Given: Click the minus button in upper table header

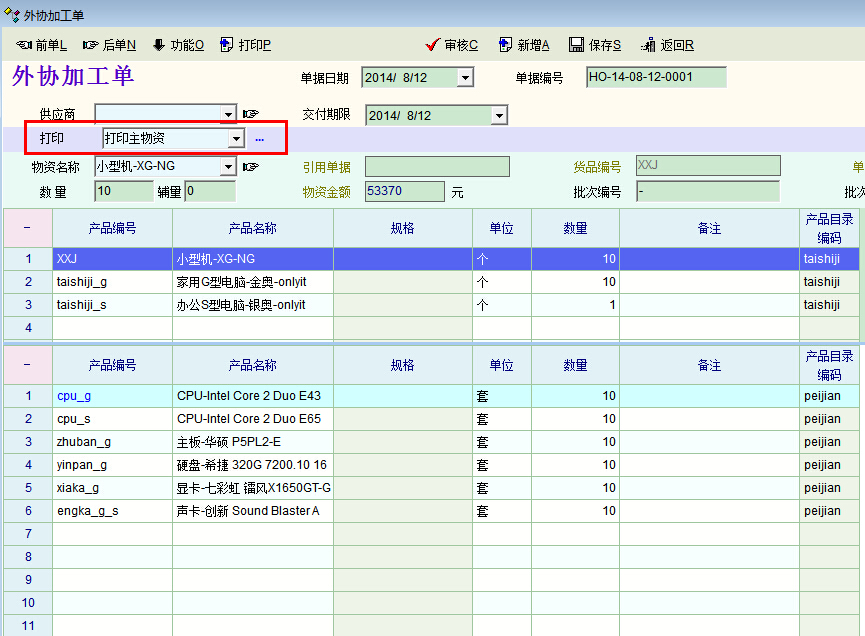Looking at the screenshot, I should pos(27,228).
